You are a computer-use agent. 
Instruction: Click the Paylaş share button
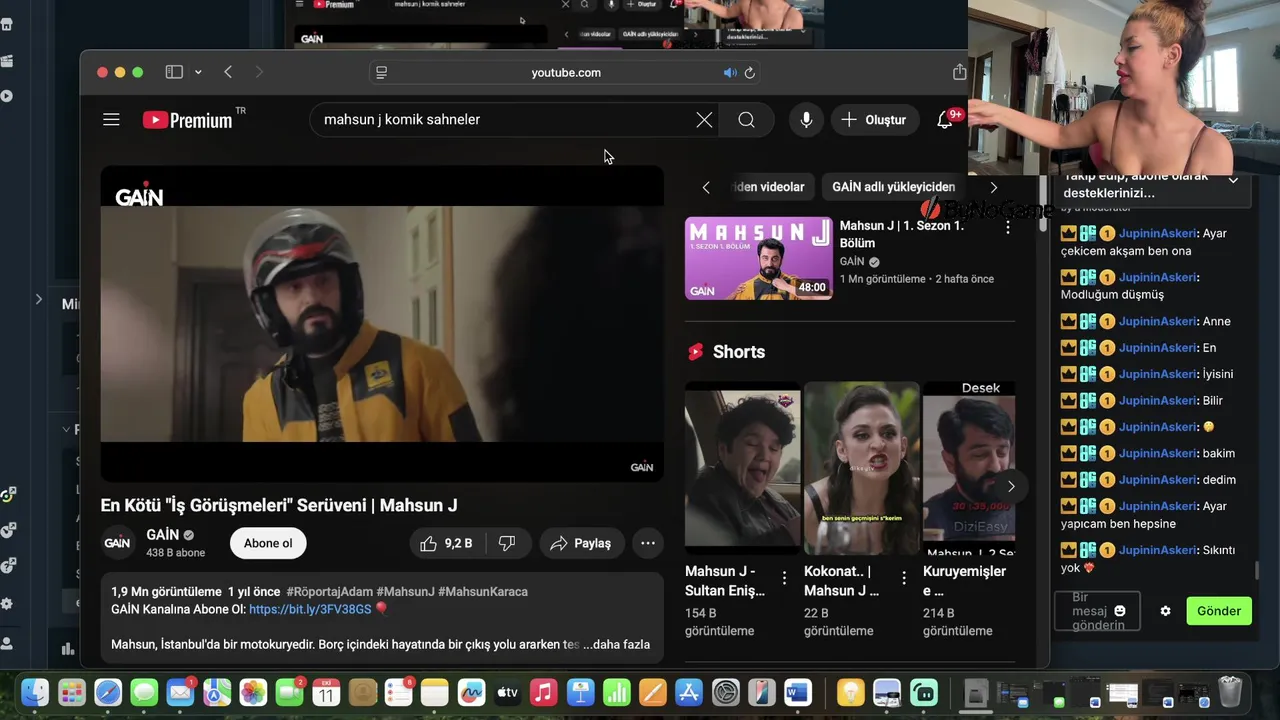581,543
